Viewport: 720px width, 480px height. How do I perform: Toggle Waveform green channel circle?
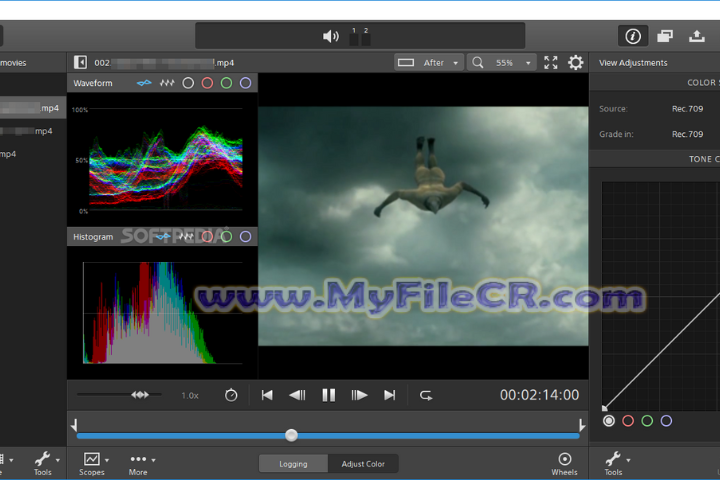click(226, 83)
